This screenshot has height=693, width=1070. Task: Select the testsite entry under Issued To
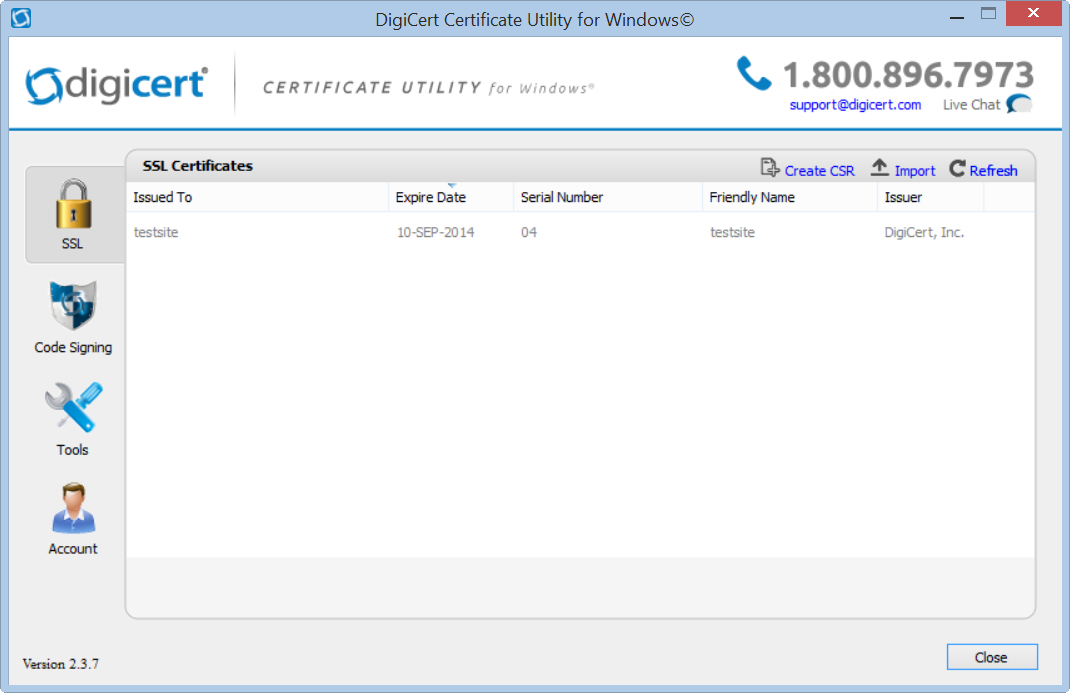coord(156,232)
